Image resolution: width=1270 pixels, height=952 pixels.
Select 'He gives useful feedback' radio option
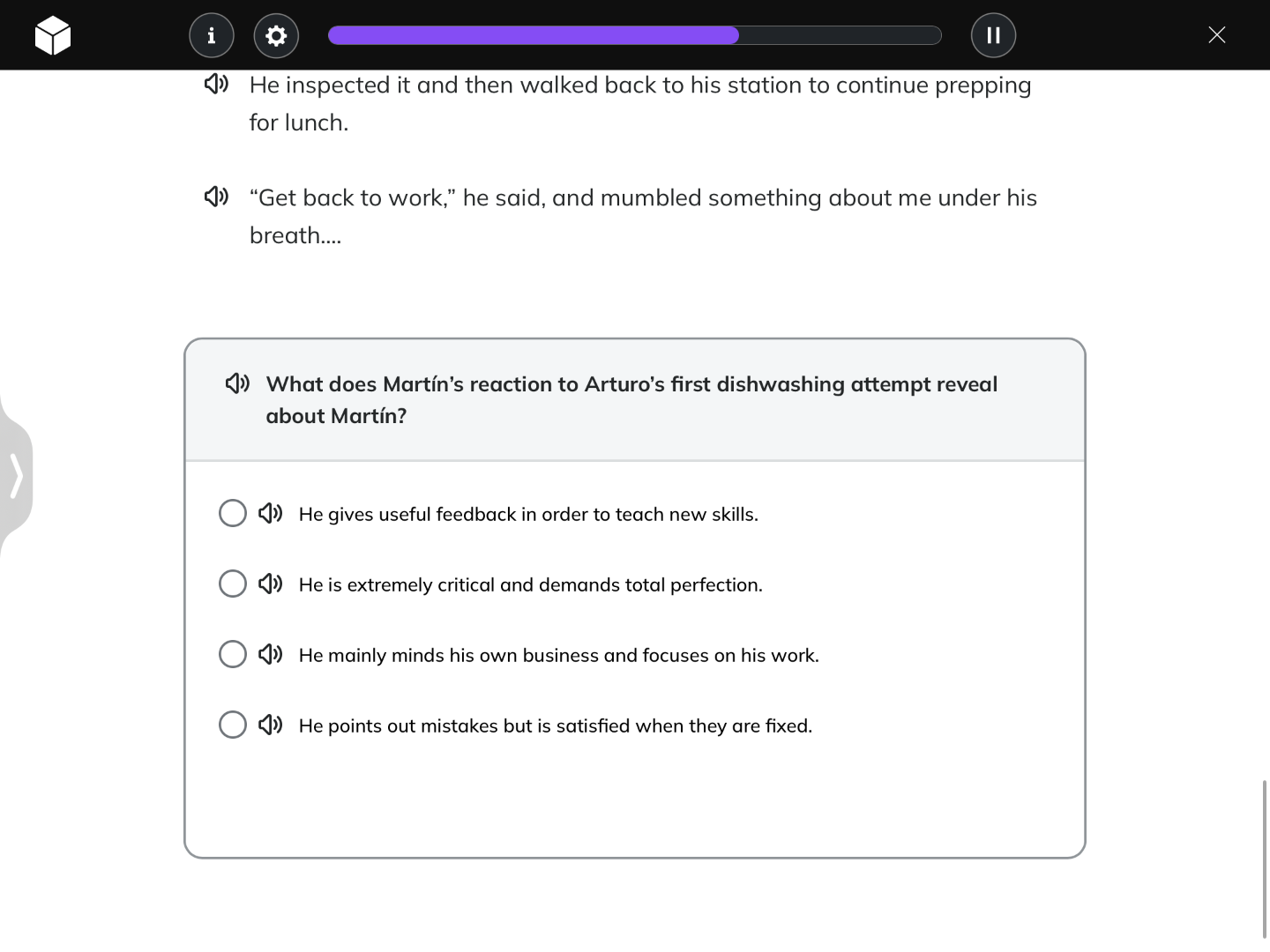[x=233, y=513]
